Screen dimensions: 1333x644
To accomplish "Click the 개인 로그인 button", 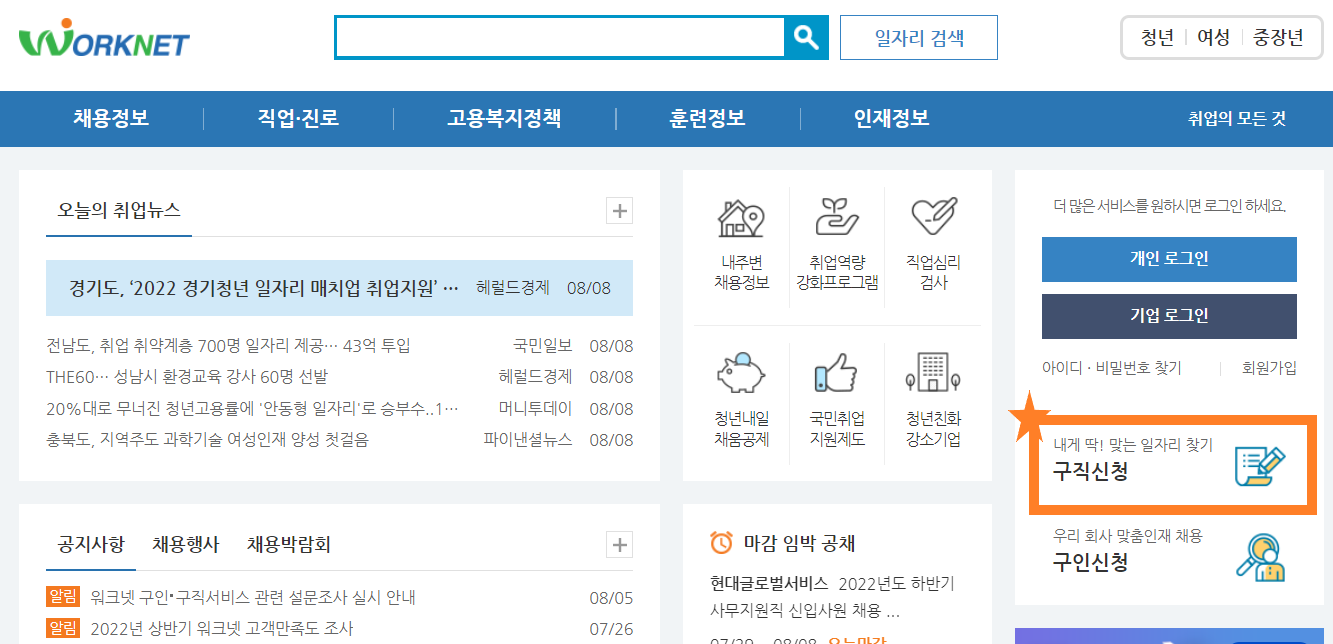I will pyautogui.click(x=1169, y=259).
